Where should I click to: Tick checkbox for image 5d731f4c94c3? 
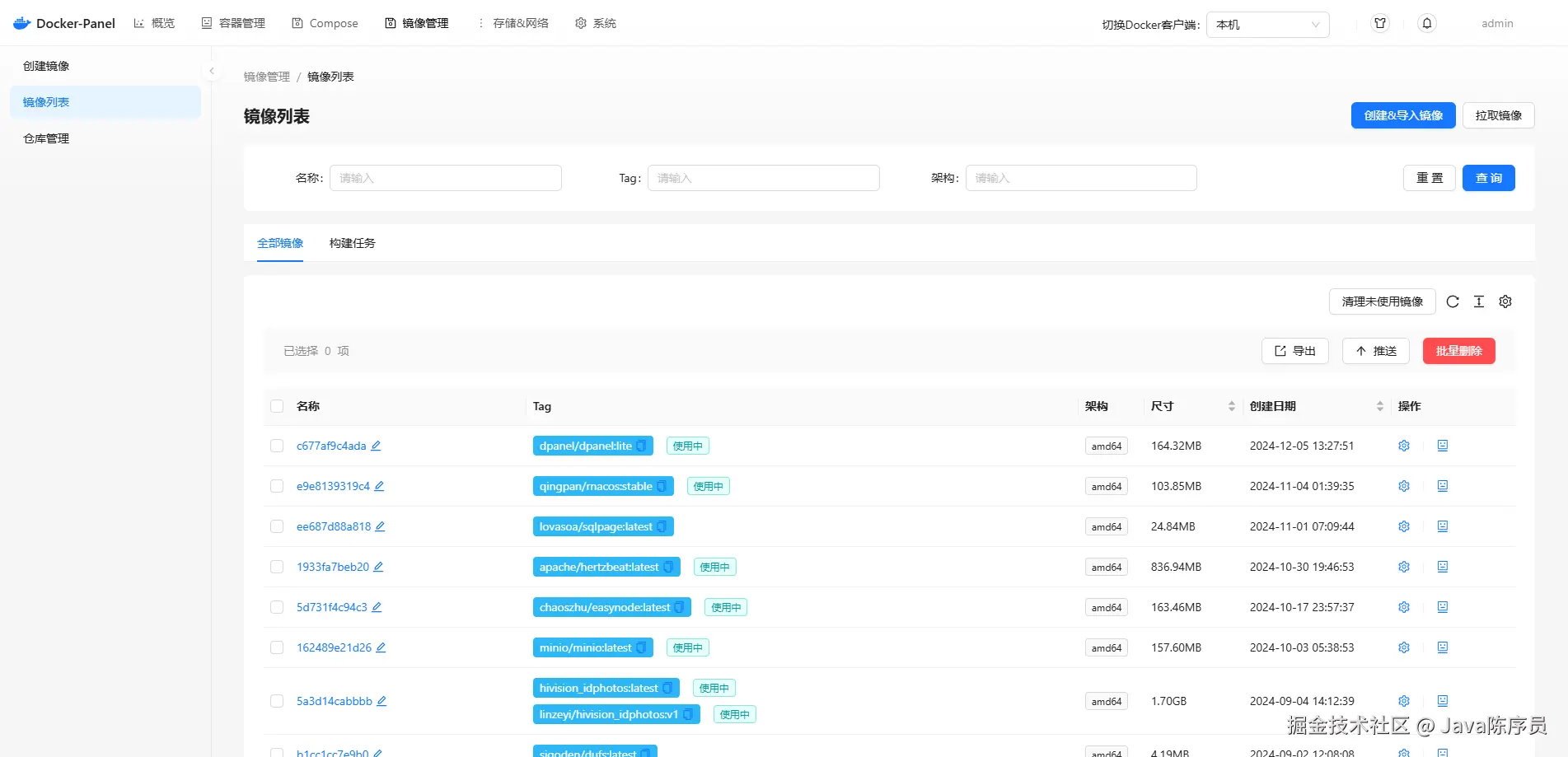tap(277, 607)
